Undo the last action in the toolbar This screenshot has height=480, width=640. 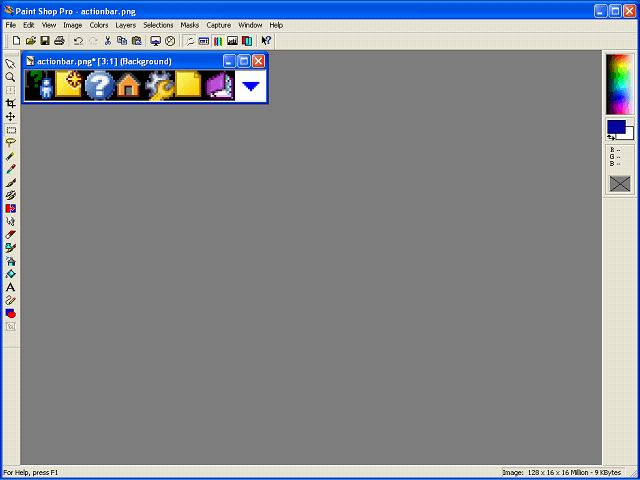pos(78,40)
